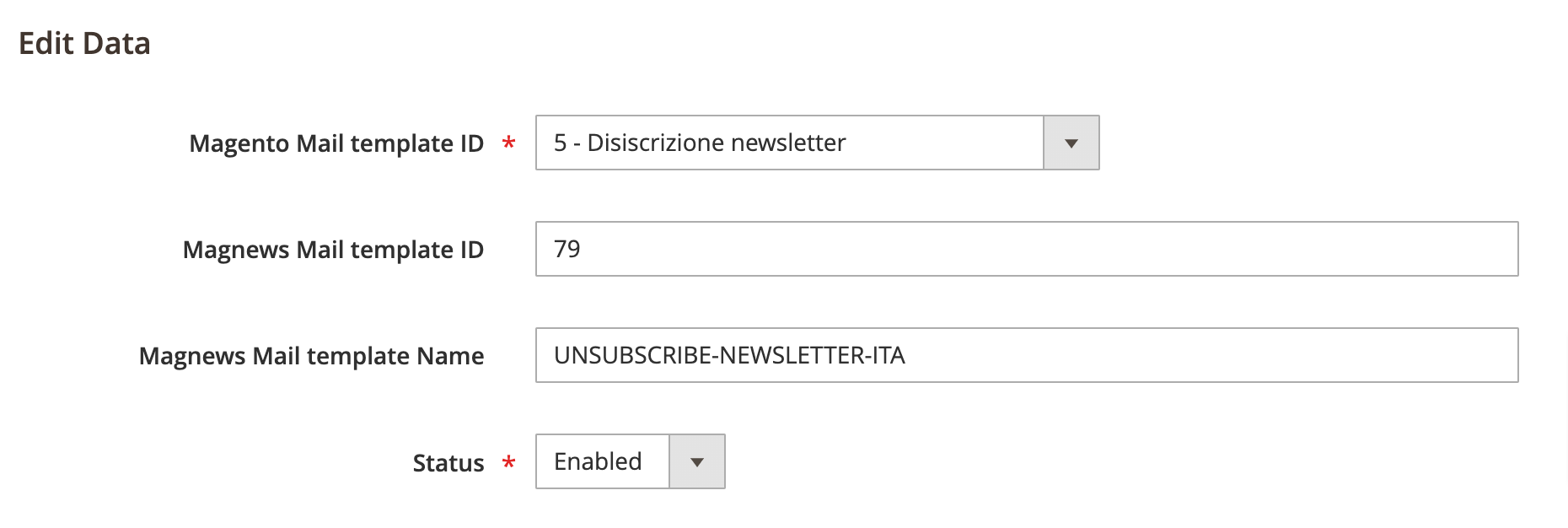The image size is (1568, 528).
Task: Click the word "Enabled" in Status dropdown
Action: (x=598, y=462)
